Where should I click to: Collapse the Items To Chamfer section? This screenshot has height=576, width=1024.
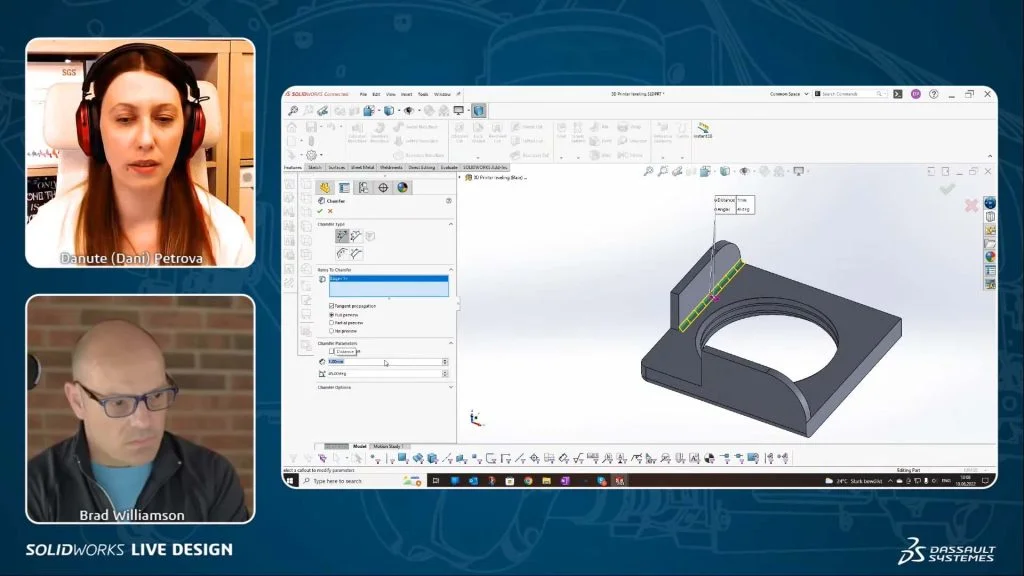click(x=451, y=268)
